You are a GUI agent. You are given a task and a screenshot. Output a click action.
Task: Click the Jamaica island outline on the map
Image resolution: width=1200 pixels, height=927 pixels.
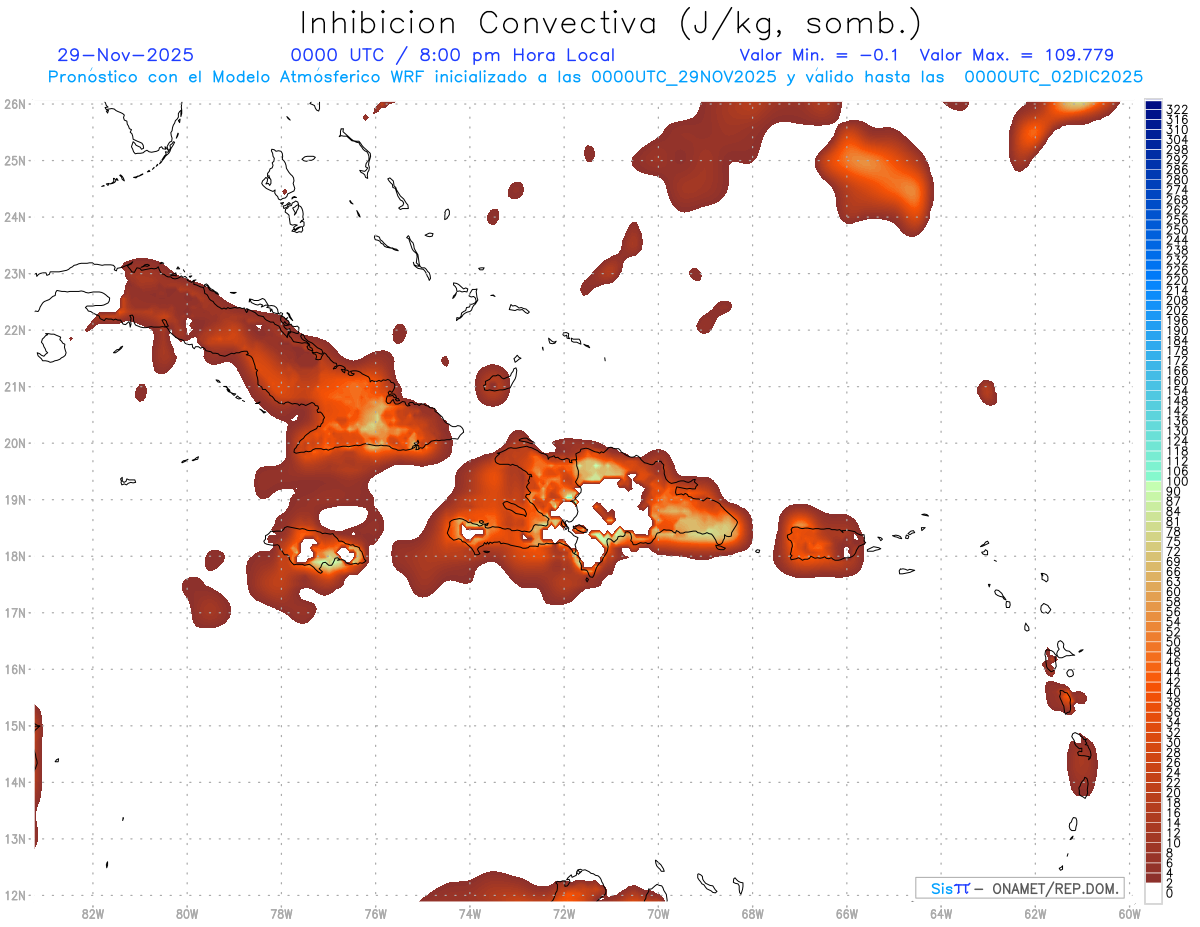[316, 548]
